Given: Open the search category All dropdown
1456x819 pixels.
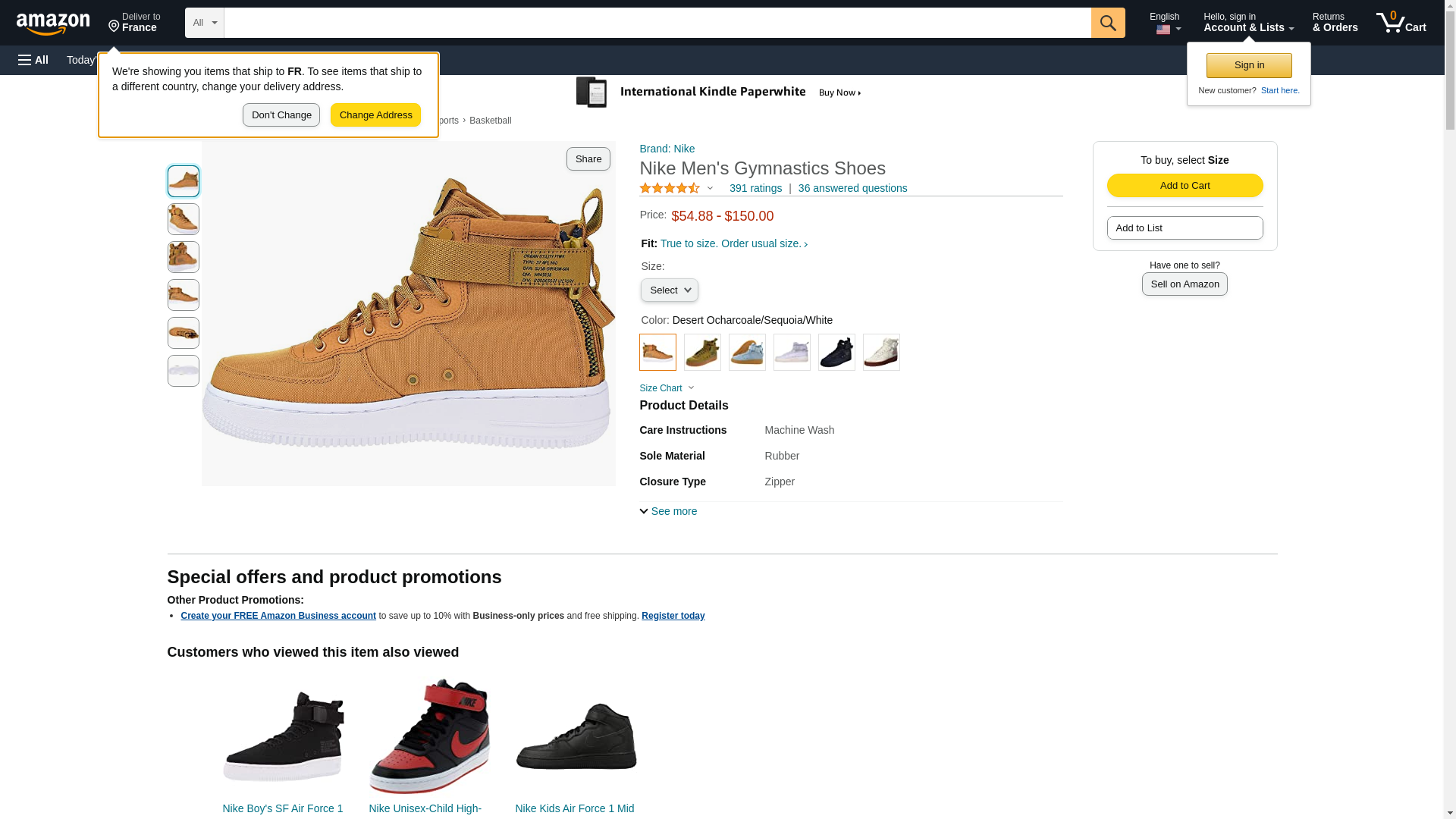Looking at the screenshot, I should pyautogui.click(x=204, y=23).
